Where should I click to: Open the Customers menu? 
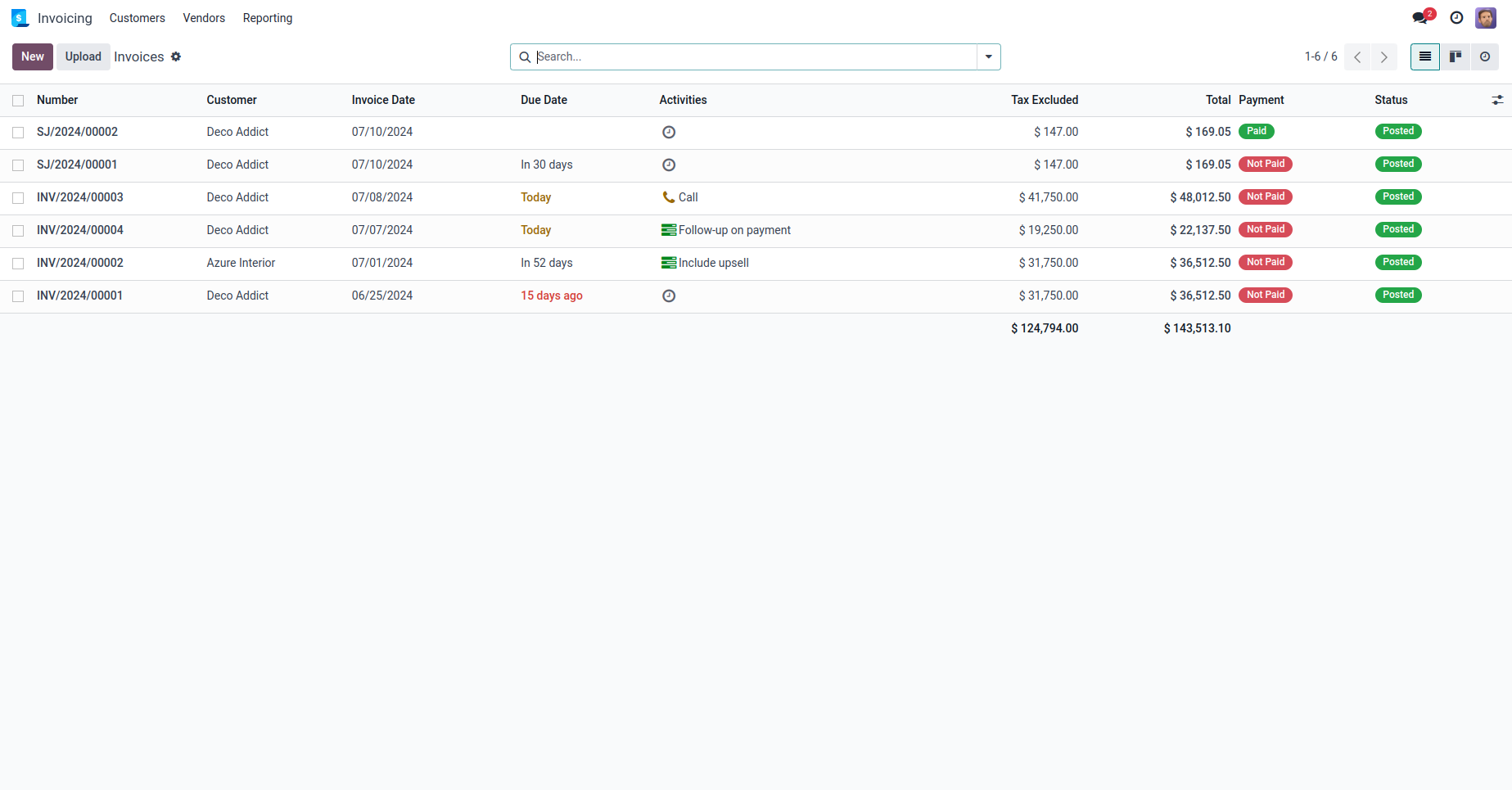(x=138, y=18)
